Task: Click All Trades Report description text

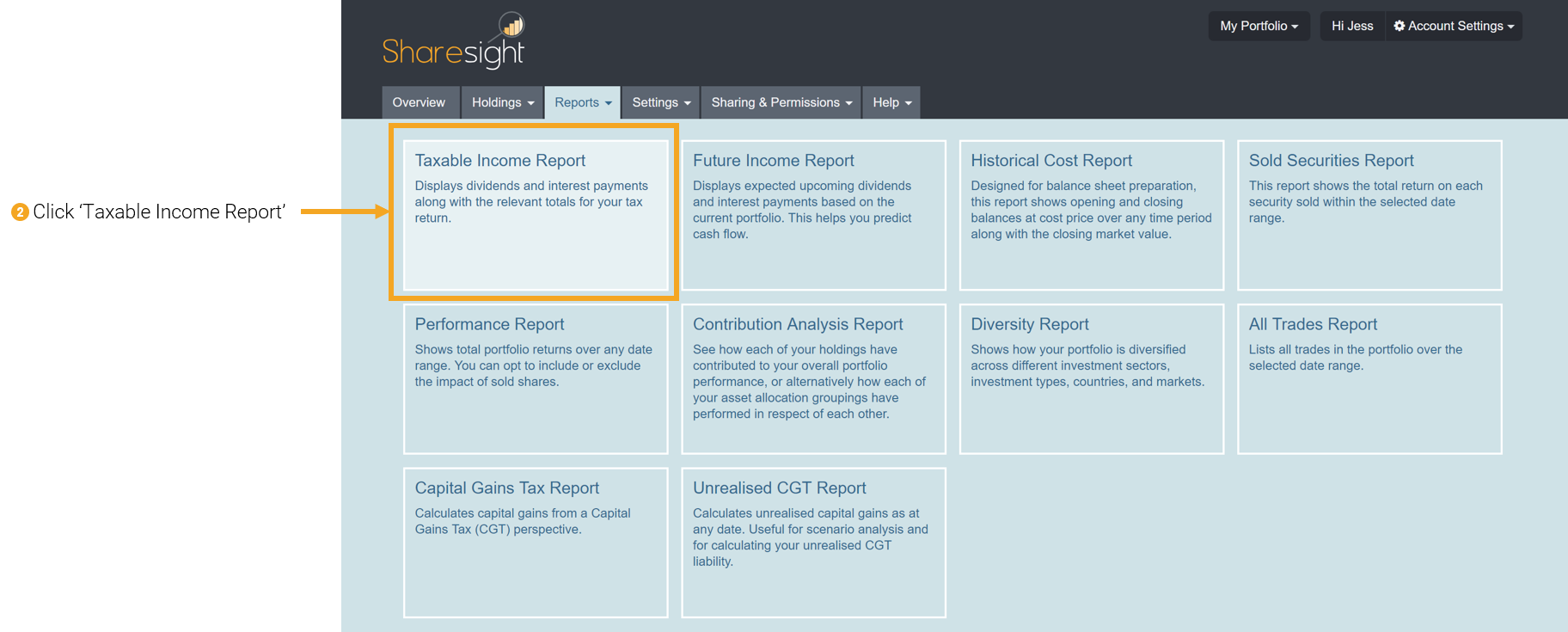Action: (x=1355, y=358)
